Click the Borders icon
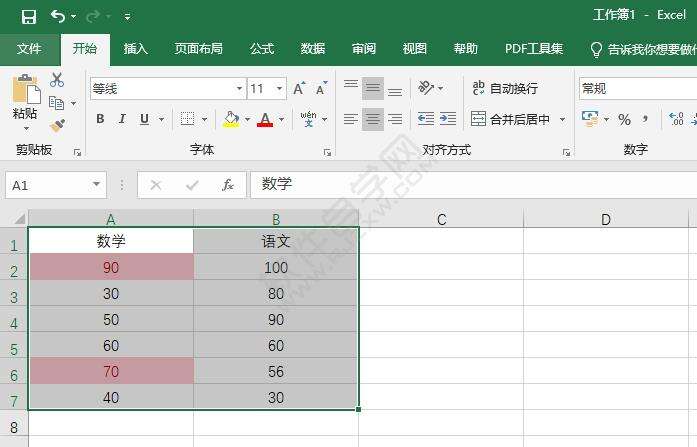 click(x=187, y=119)
